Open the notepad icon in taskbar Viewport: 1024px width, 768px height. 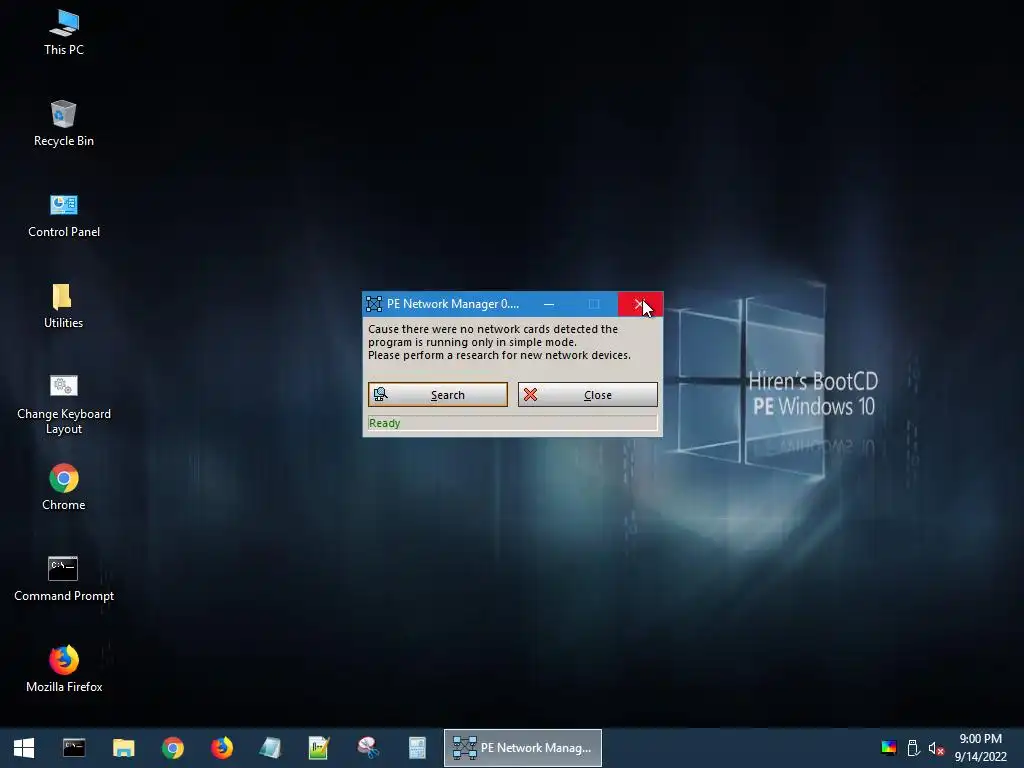(x=270, y=748)
